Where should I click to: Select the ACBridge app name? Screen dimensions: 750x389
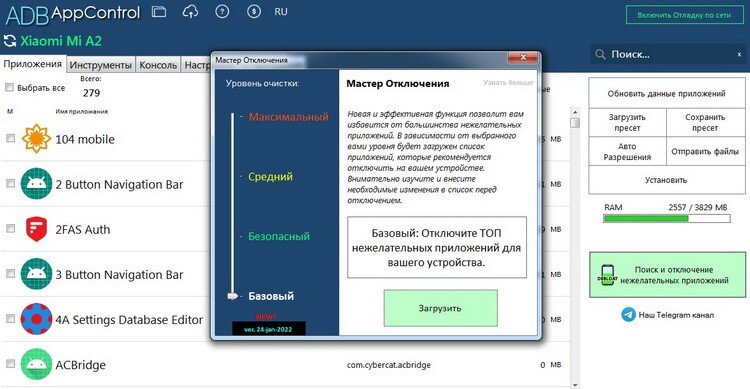point(80,365)
